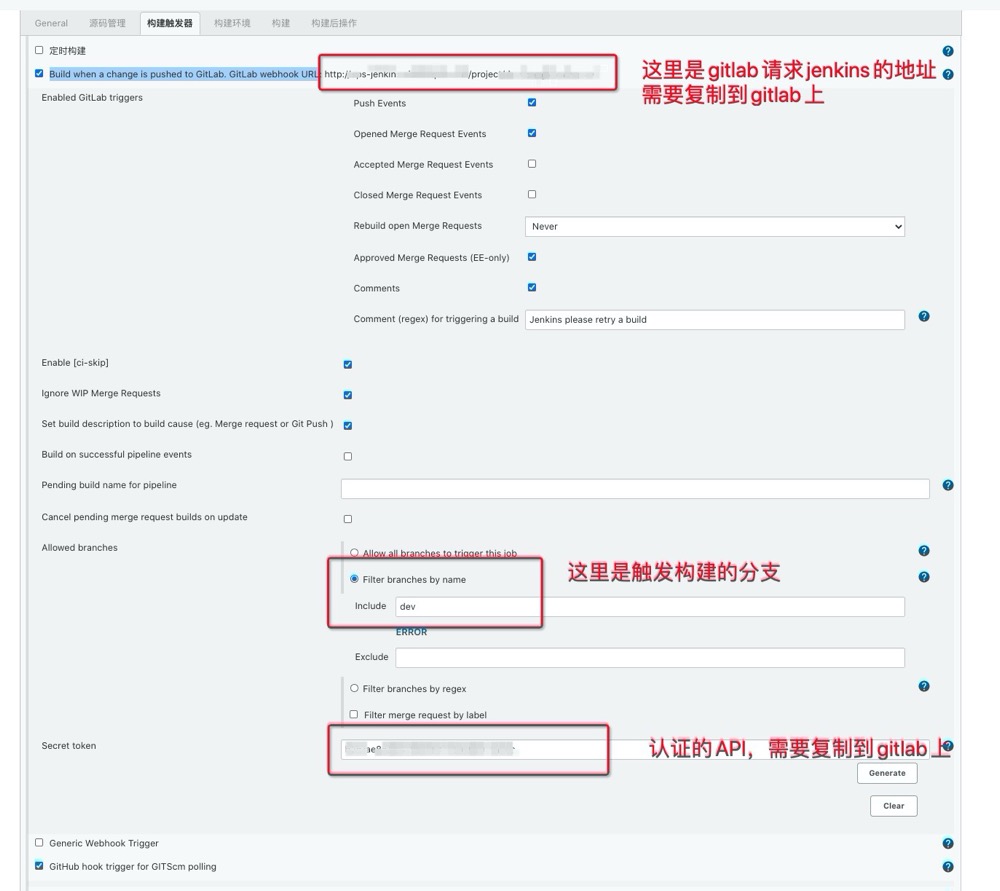This screenshot has width=1000, height=891.
Task: Enable Build on successful pipeline events
Action: click(x=348, y=456)
